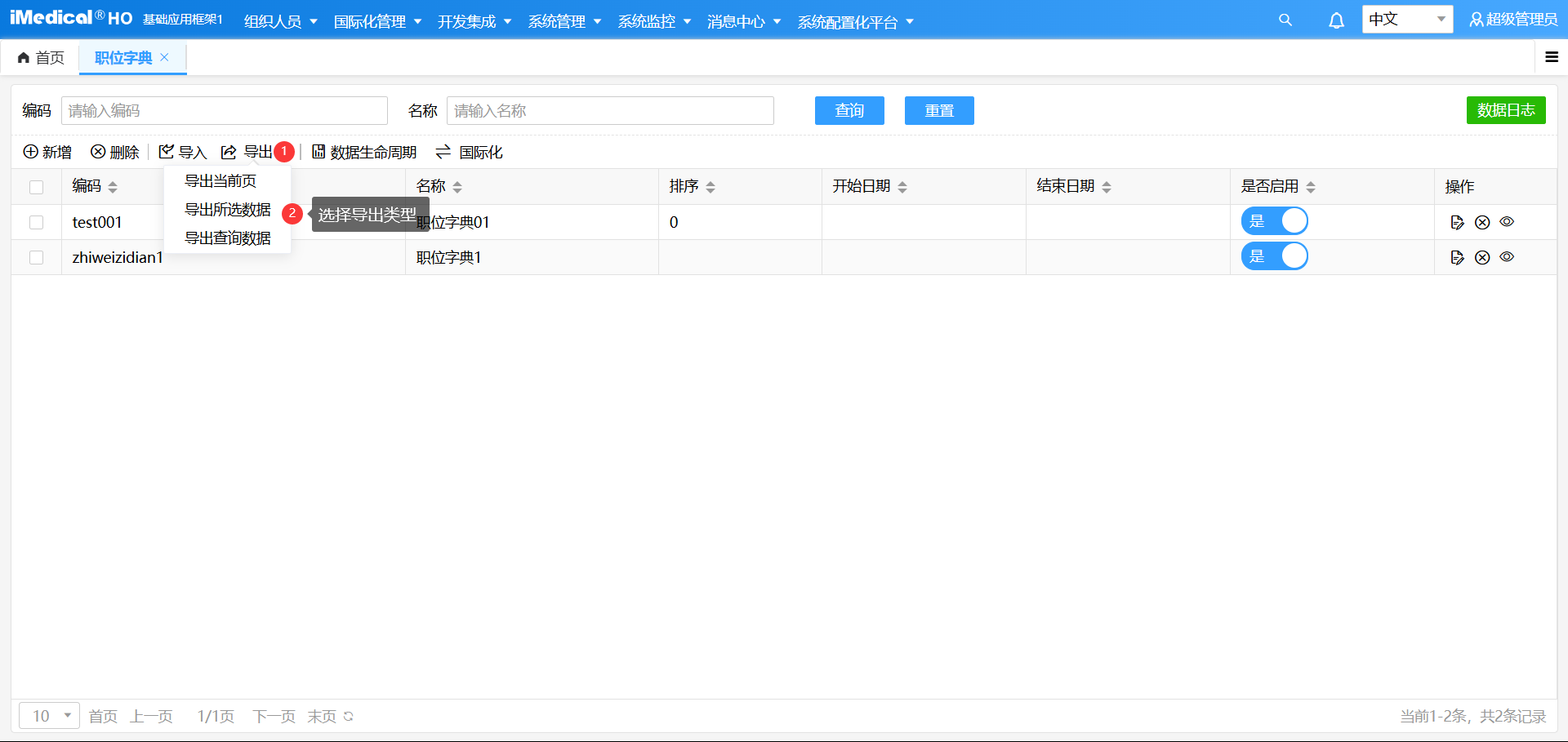The image size is (1568, 742).
Task: Check the row checkbox for test001
Action: click(x=36, y=221)
